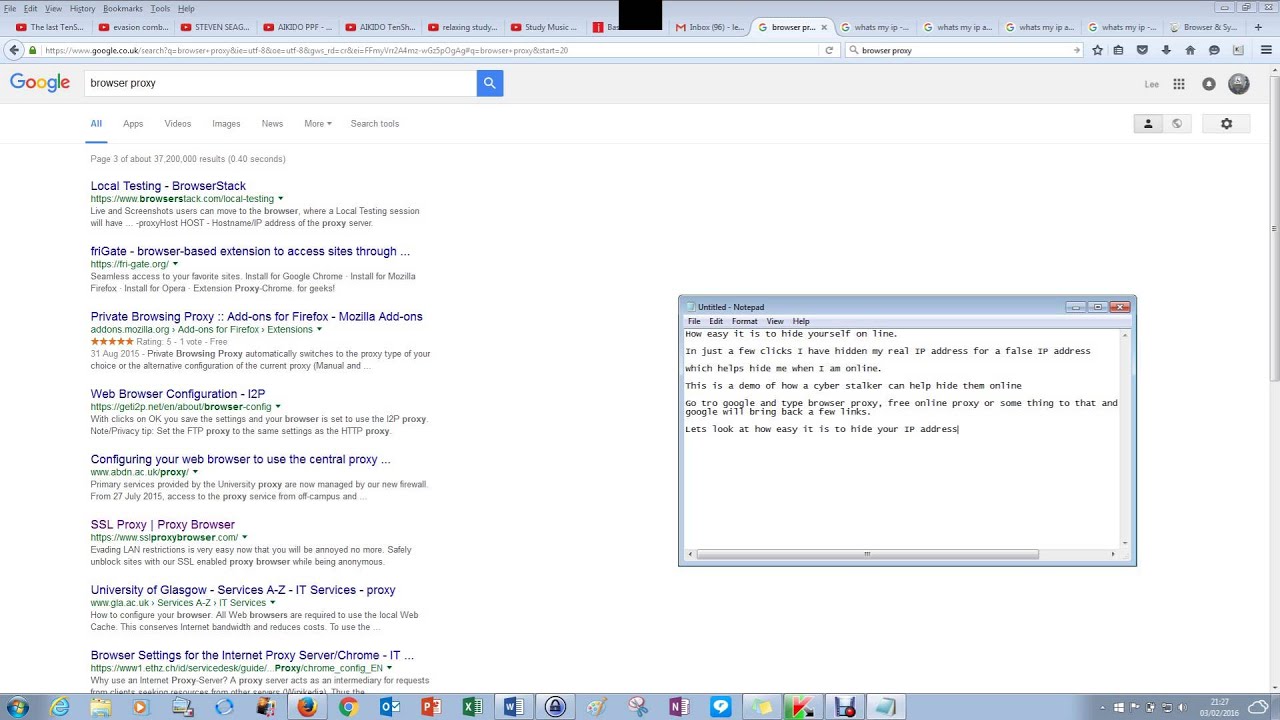1280x720 pixels.
Task: Open Firefox History menu
Action: [x=82, y=8]
